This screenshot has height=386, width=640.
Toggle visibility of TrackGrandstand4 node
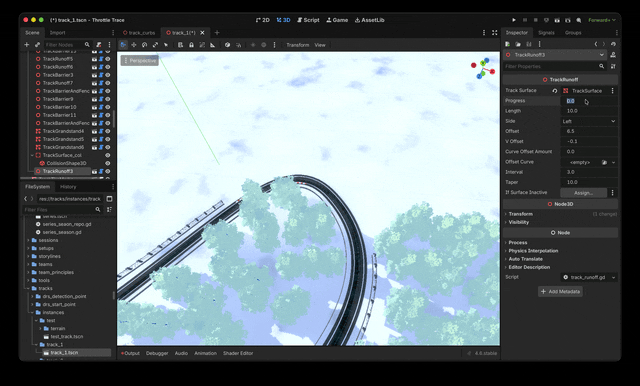(108, 131)
